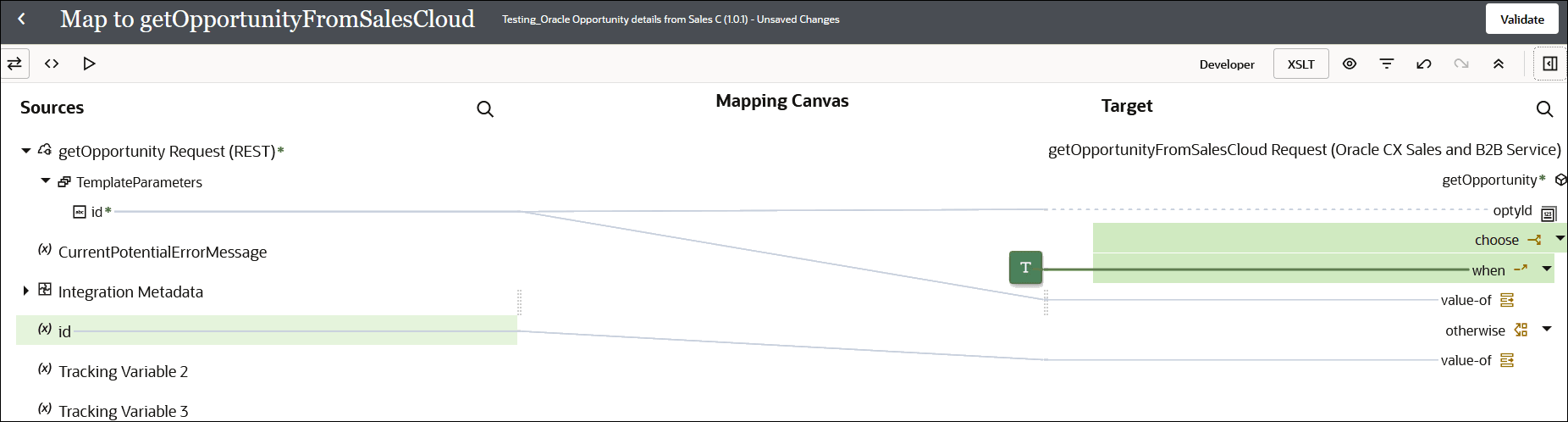1568x422 pixels.
Task: Search the Sources tree
Action: (x=485, y=109)
